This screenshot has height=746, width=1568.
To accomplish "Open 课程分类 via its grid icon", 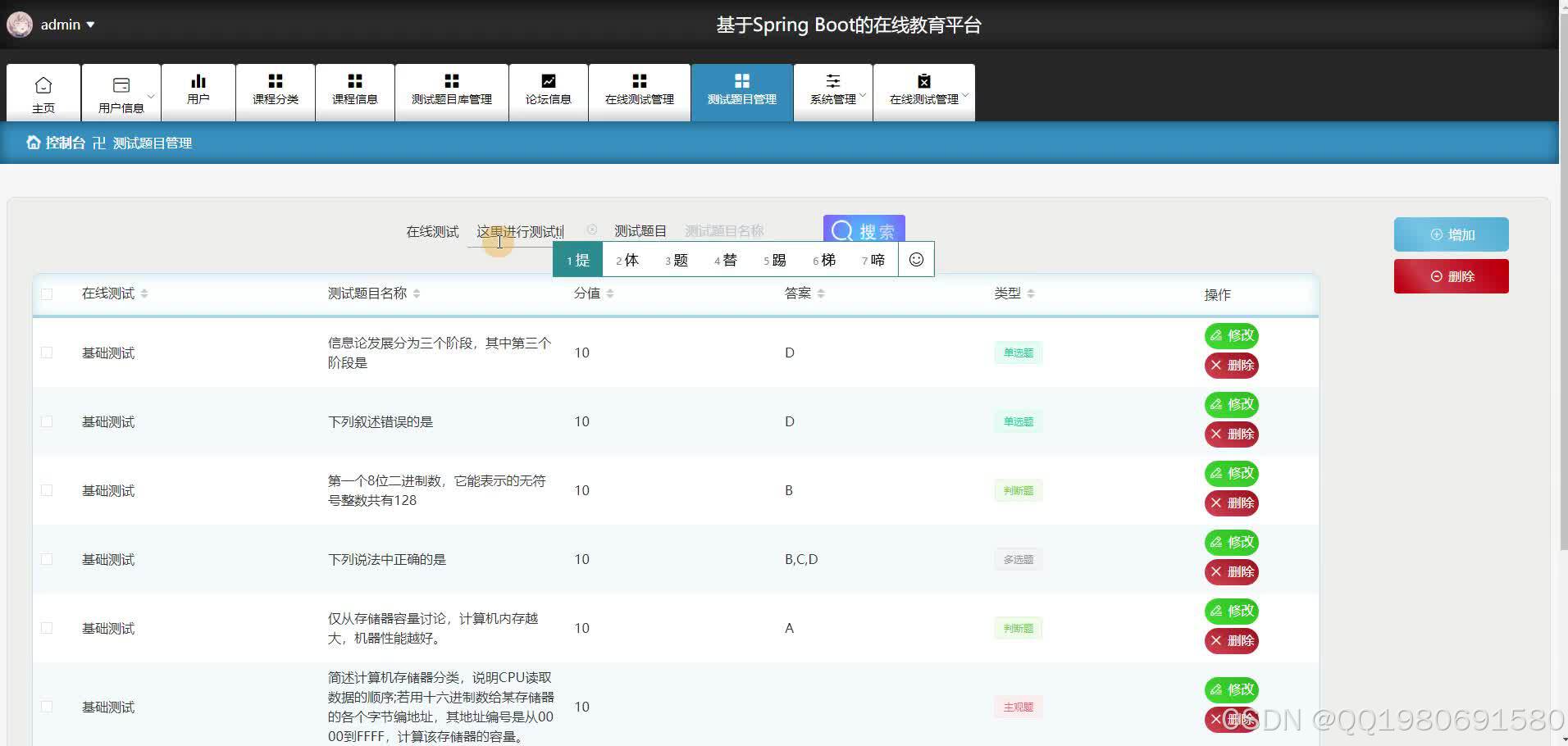I will coord(275,81).
